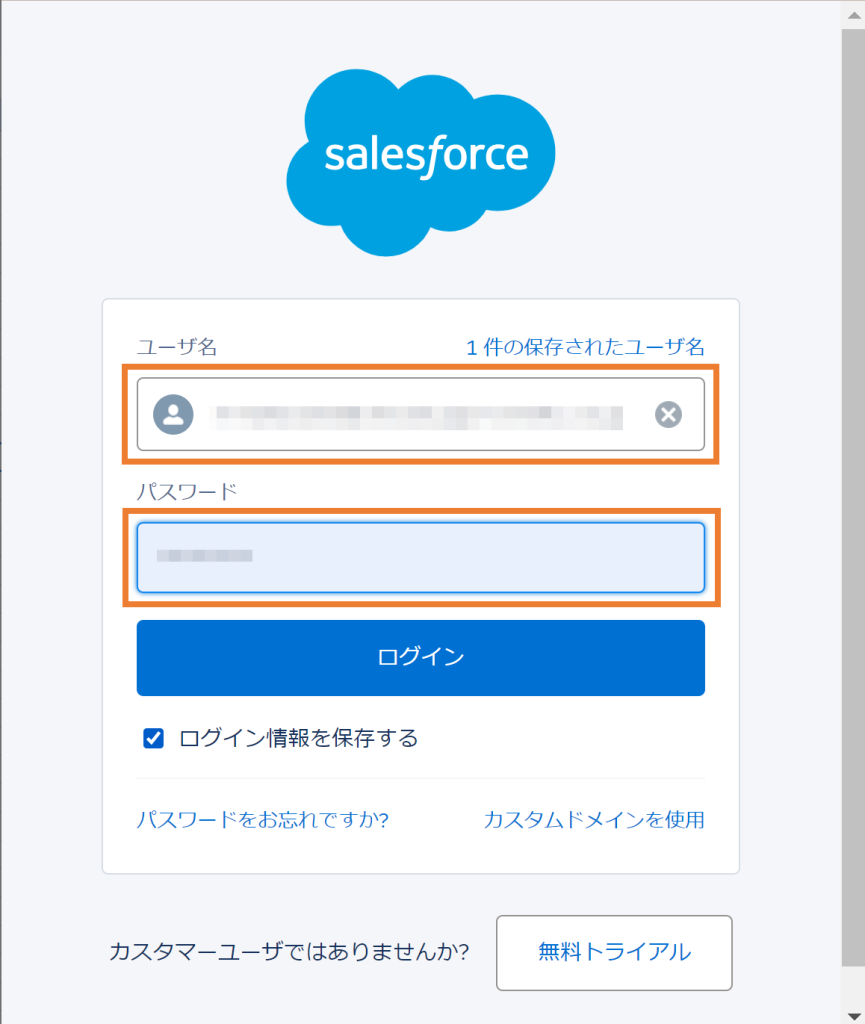Click the ログイン button
Viewport: 865px width, 1024px height.
[x=420, y=658]
